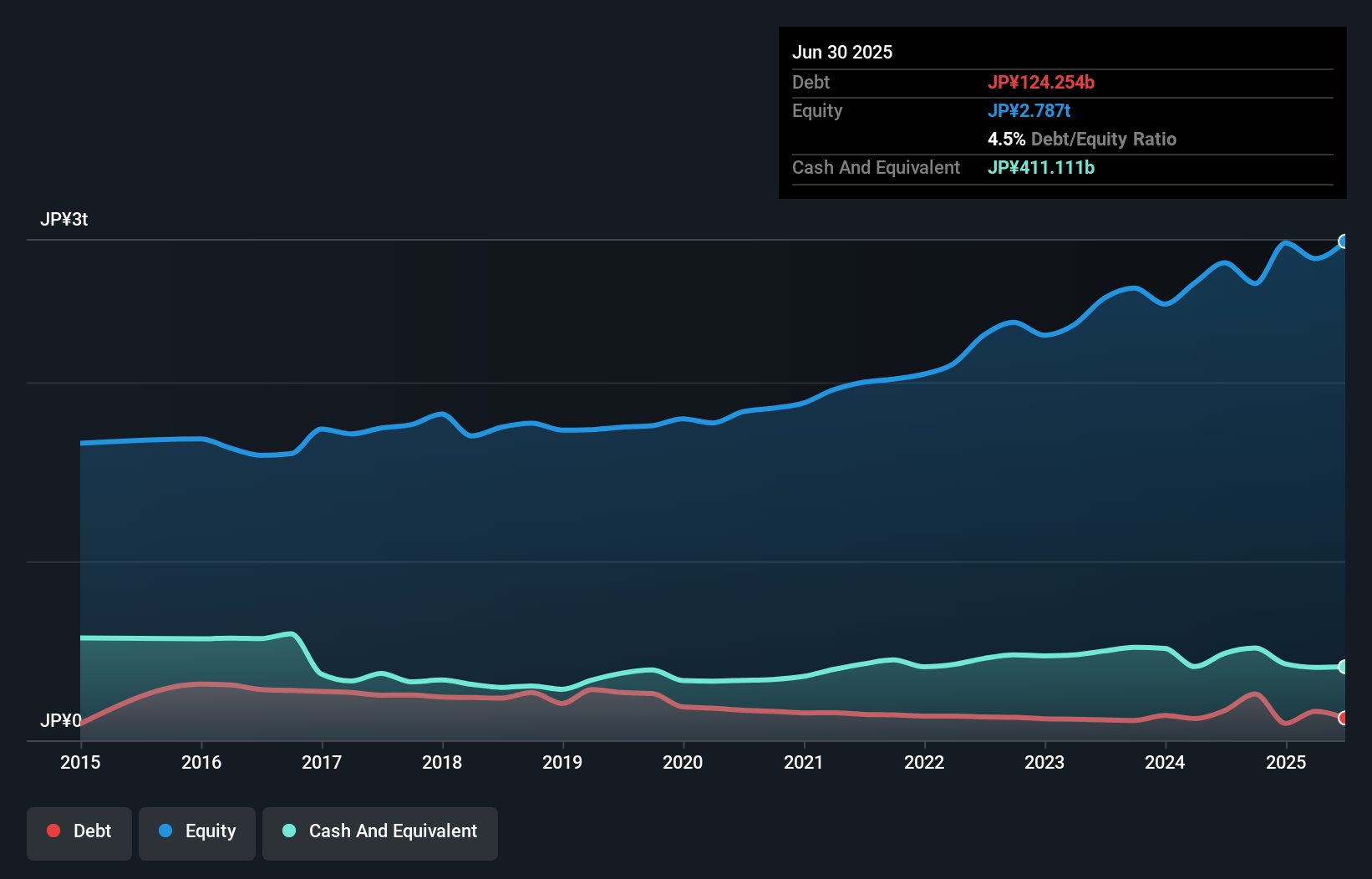Click the JP¥2.787t equity value in tooltip
The height and width of the screenshot is (879, 1372).
pos(1029,110)
